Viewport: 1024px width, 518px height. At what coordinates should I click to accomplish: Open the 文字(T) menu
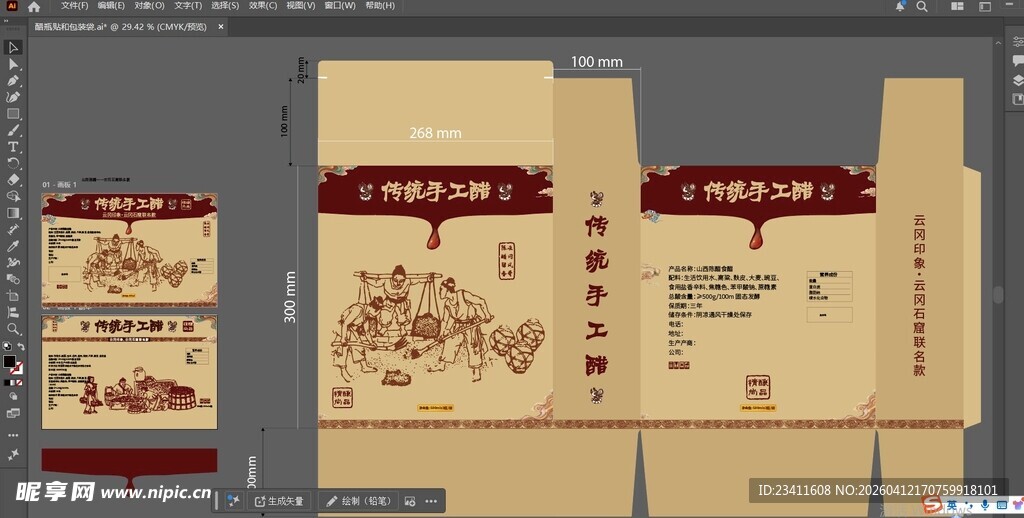(x=187, y=6)
